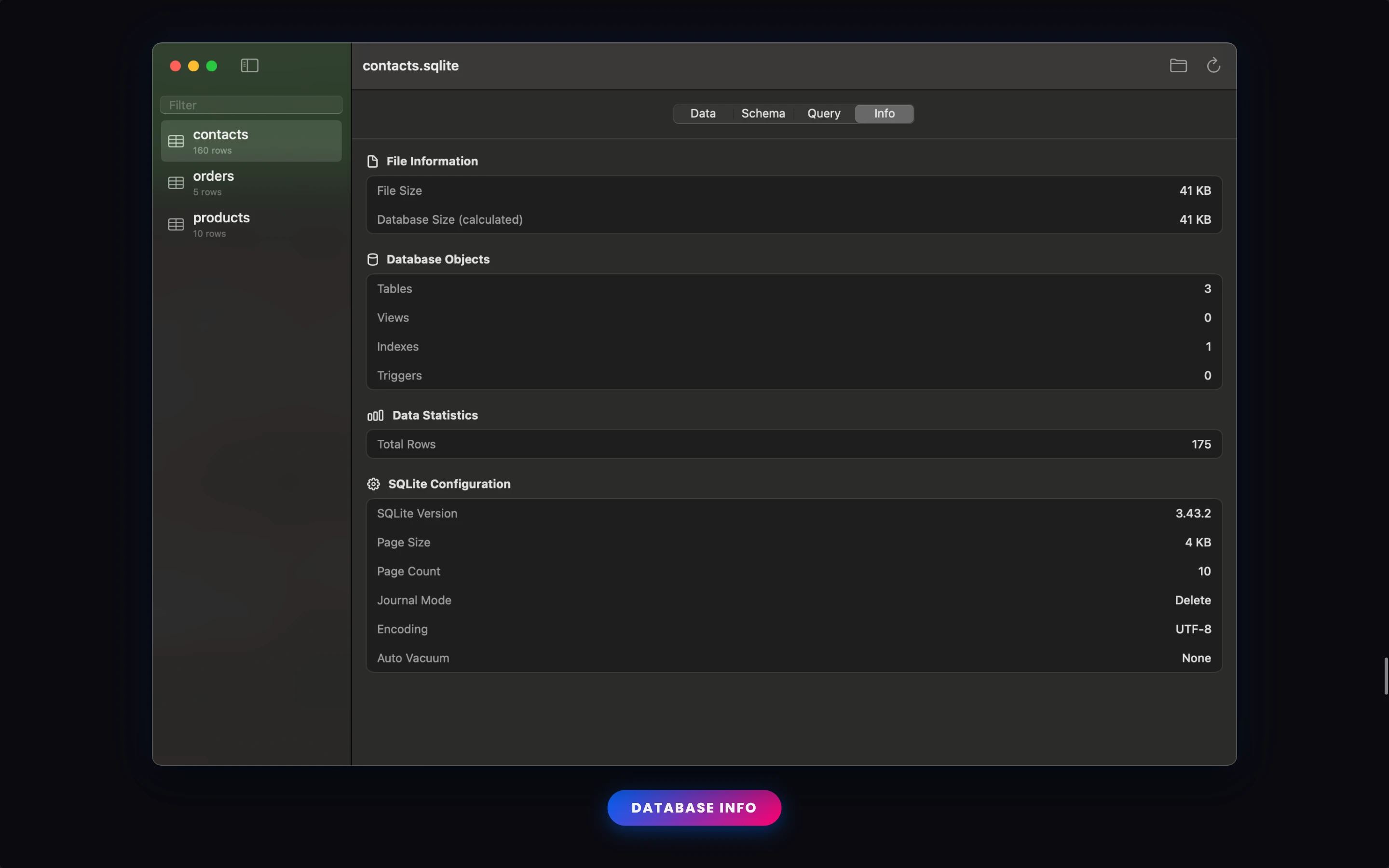Viewport: 1389px width, 868px height.
Task: Select the products table entry
Action: 251,224
